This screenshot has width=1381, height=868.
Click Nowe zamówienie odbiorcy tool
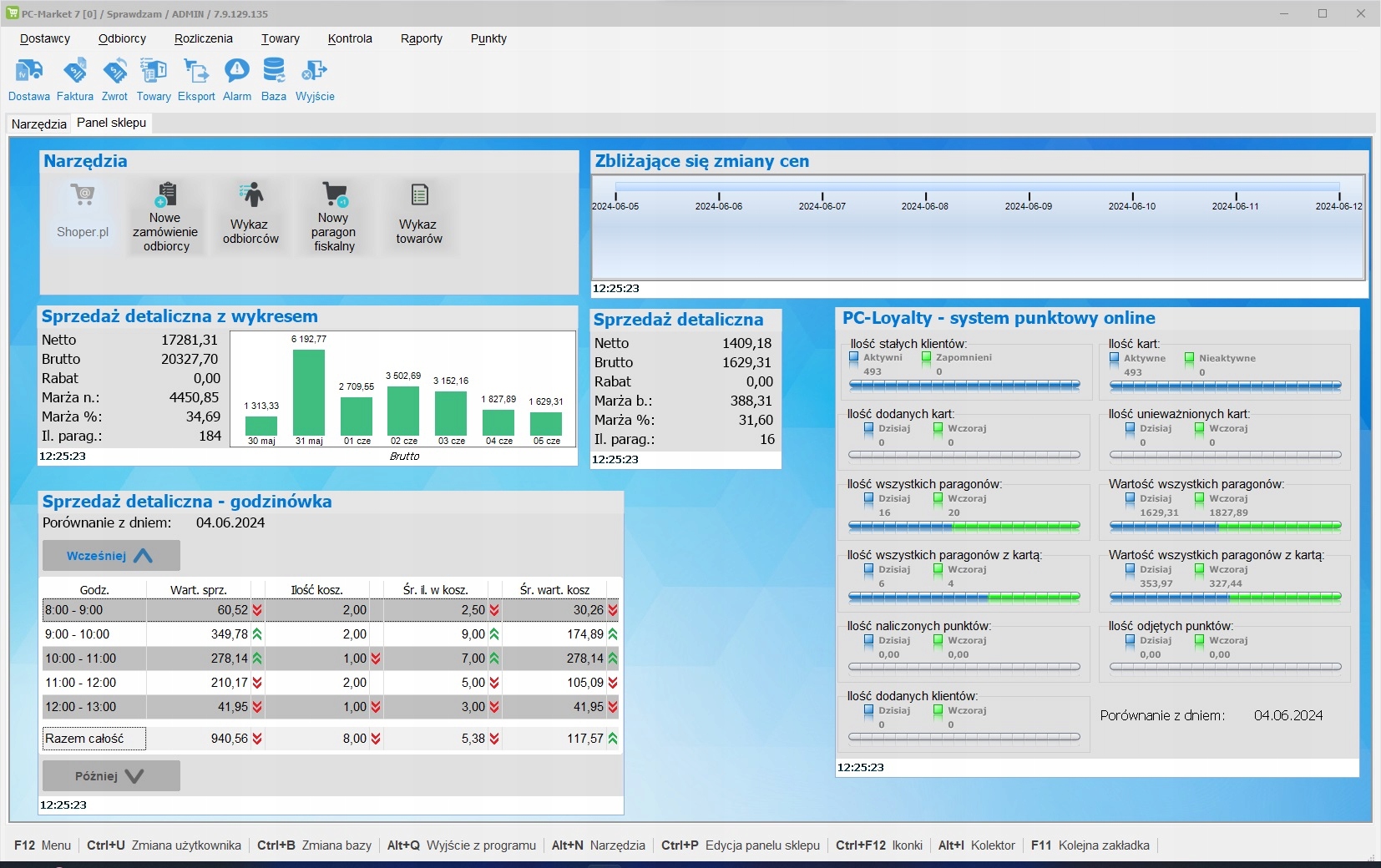pos(165,216)
